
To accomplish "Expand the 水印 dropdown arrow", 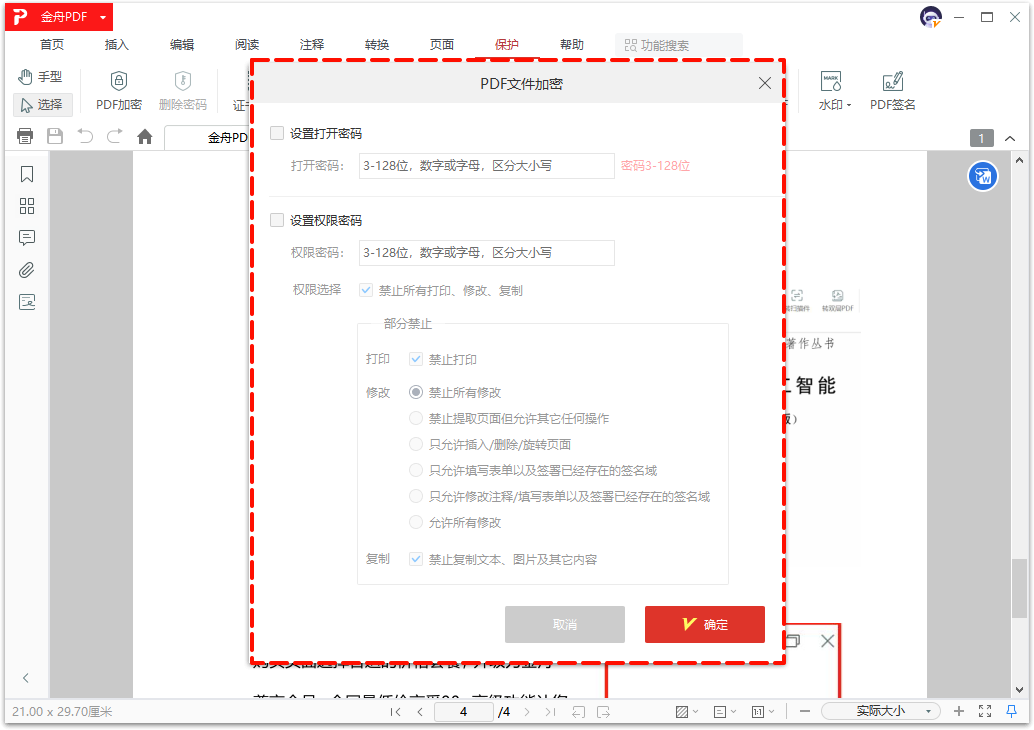I will (849, 106).
